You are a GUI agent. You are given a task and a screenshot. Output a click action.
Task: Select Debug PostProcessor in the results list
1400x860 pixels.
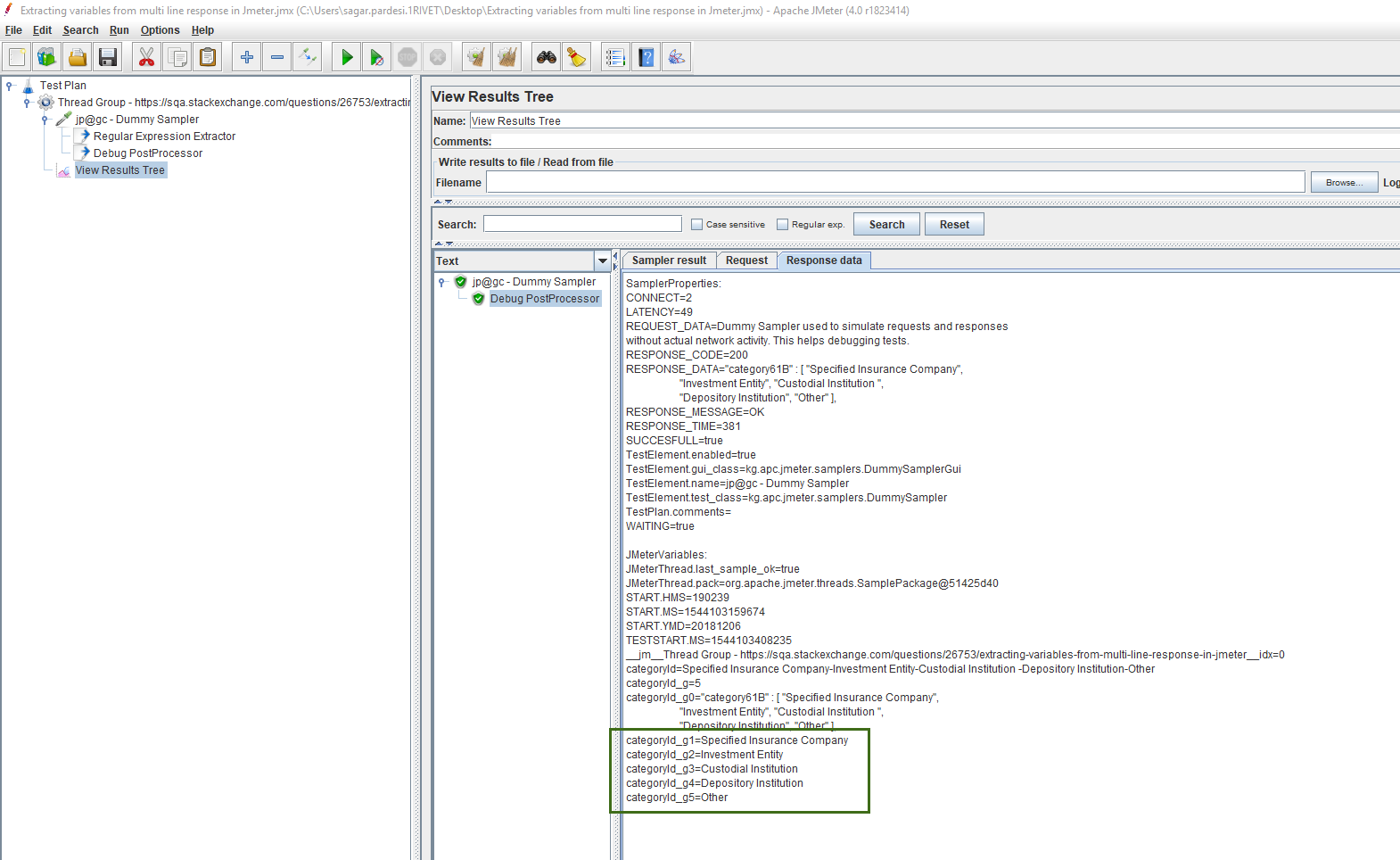545,299
